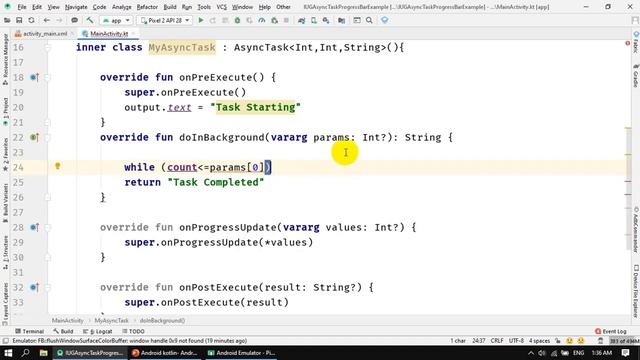Click the Stop run toolbar icon
This screenshot has width=640, height=360.
[x=286, y=20]
